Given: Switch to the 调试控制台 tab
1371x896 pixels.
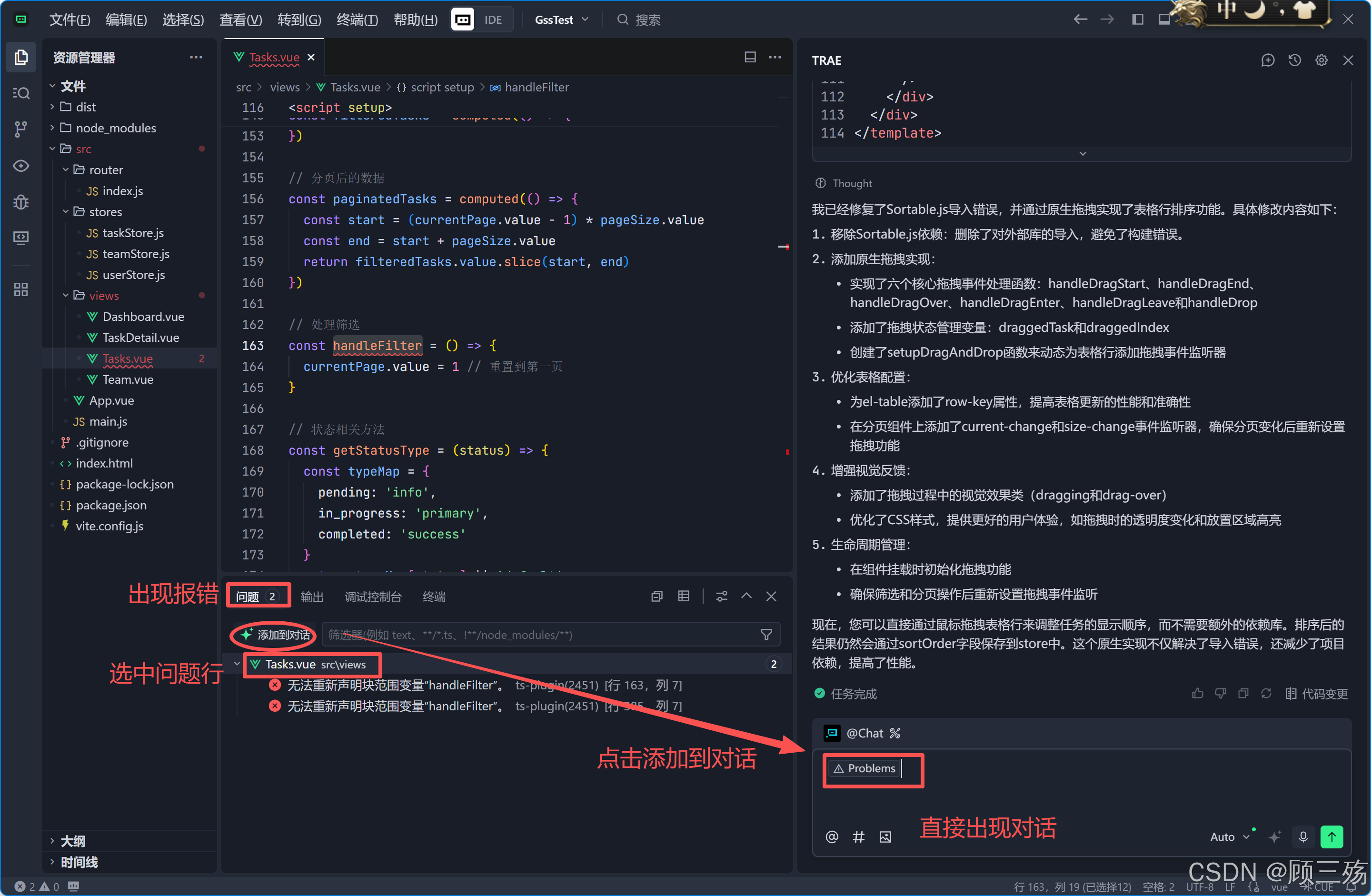Looking at the screenshot, I should point(373,597).
